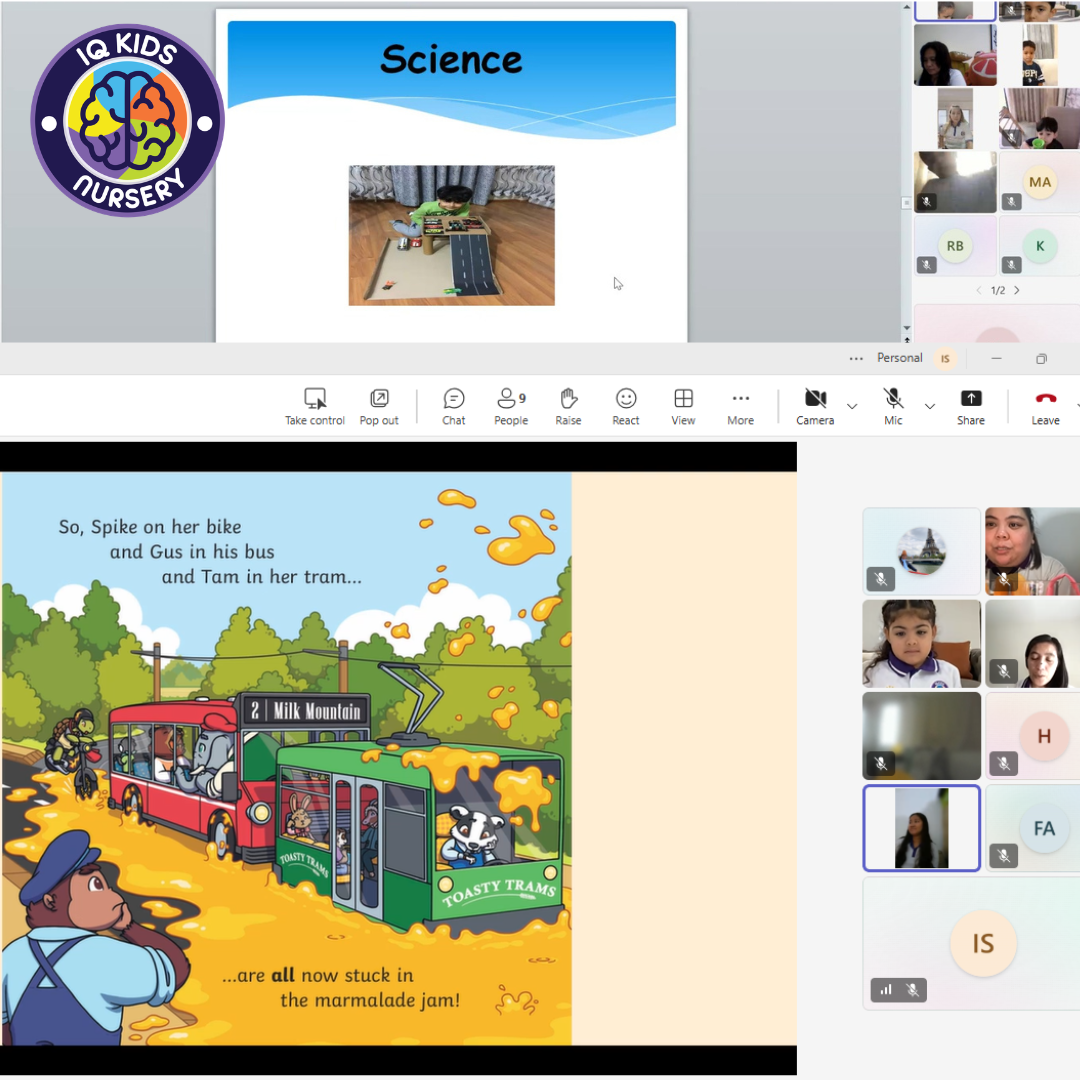Open the IS profile avatar menu

944,358
